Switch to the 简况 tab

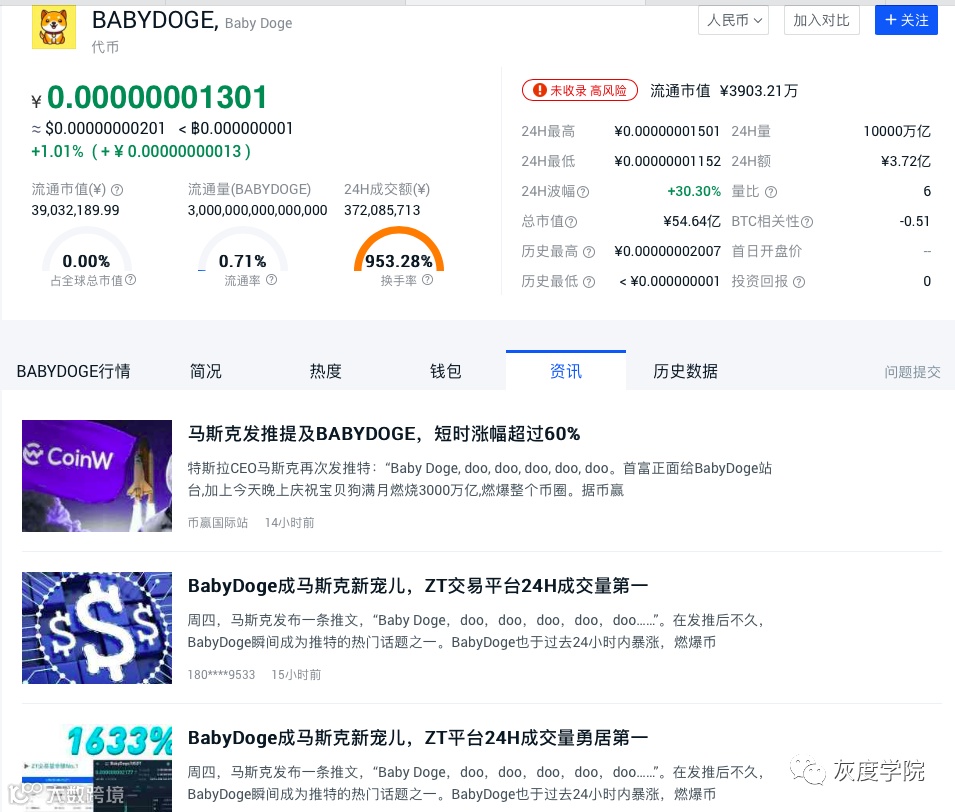pos(206,371)
